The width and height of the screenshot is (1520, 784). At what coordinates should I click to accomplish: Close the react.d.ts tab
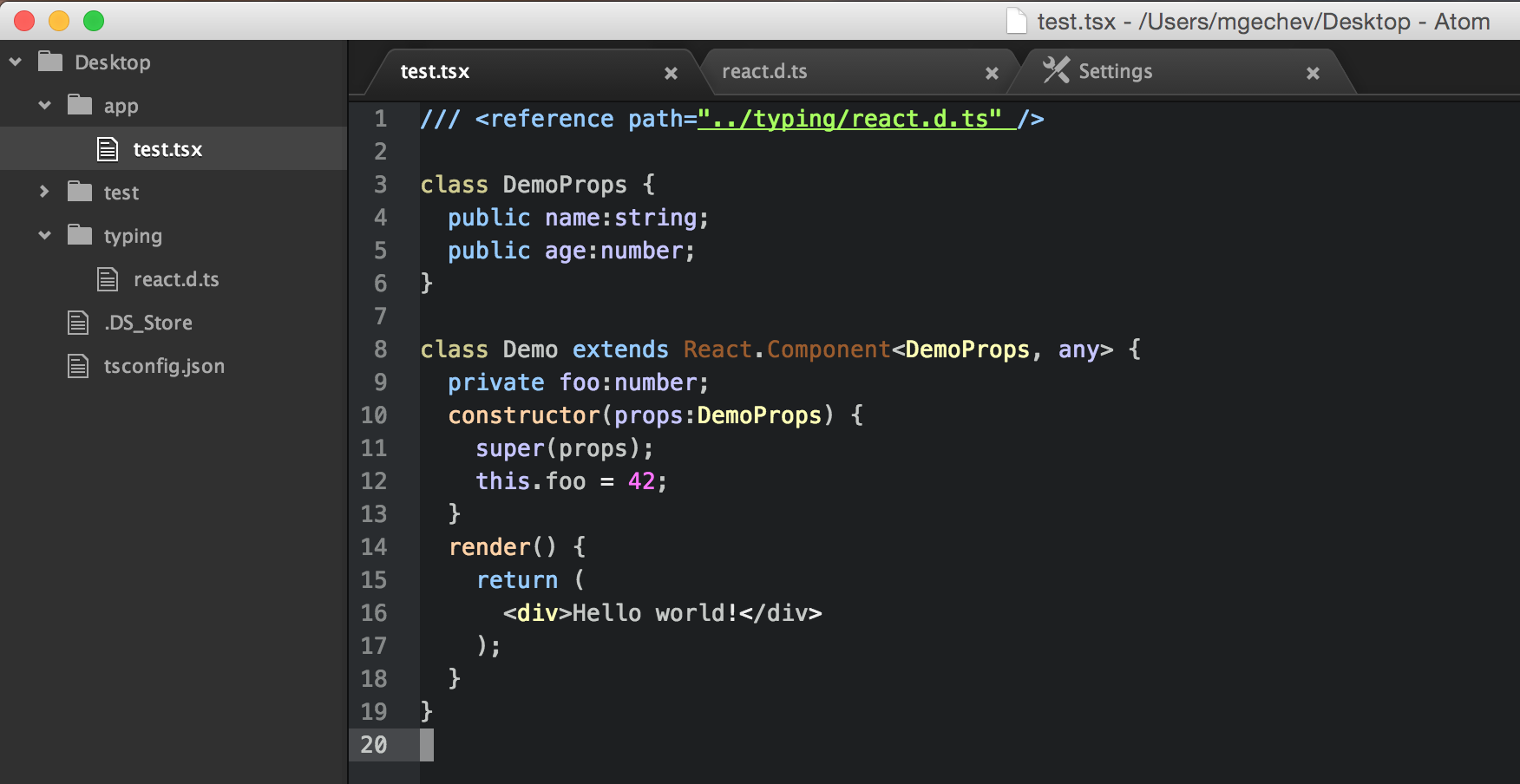992,72
